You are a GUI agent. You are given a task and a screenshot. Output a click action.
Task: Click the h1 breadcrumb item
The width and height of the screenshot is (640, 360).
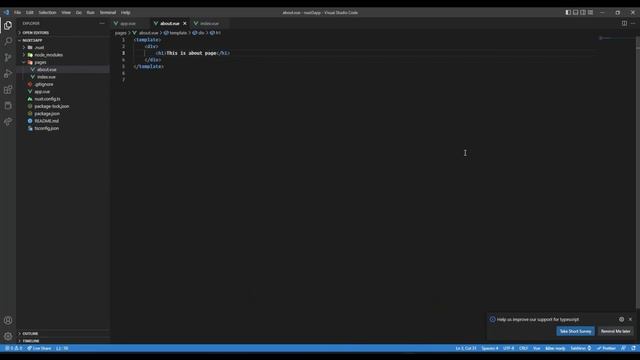[216, 33]
